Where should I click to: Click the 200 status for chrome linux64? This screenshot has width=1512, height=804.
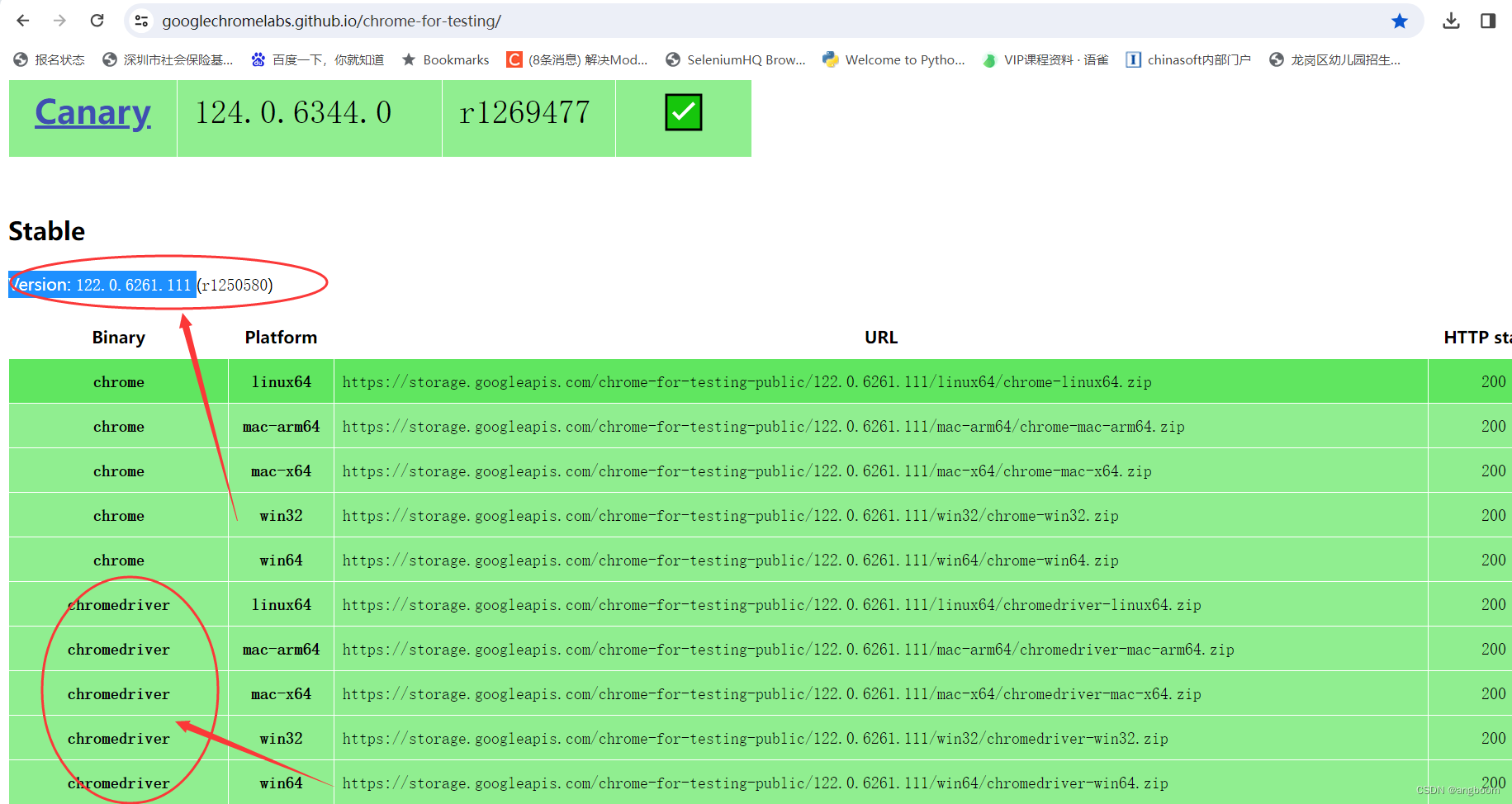(1494, 382)
